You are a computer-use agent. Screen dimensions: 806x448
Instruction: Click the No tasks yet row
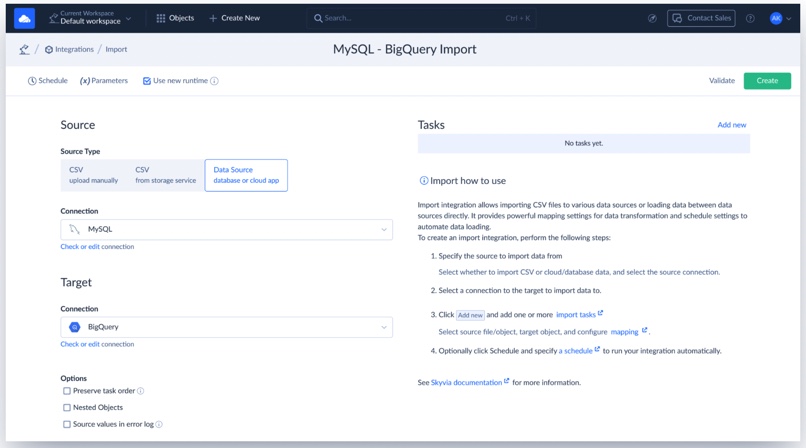coord(583,143)
